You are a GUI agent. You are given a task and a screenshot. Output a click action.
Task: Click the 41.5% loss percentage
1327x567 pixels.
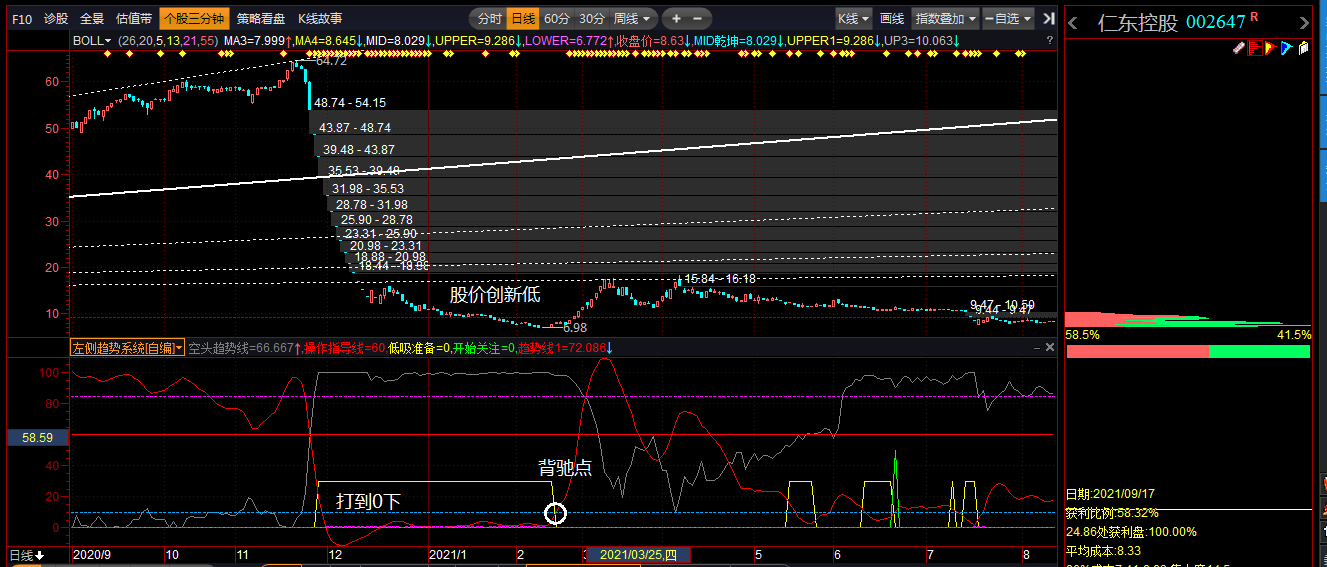click(1294, 335)
